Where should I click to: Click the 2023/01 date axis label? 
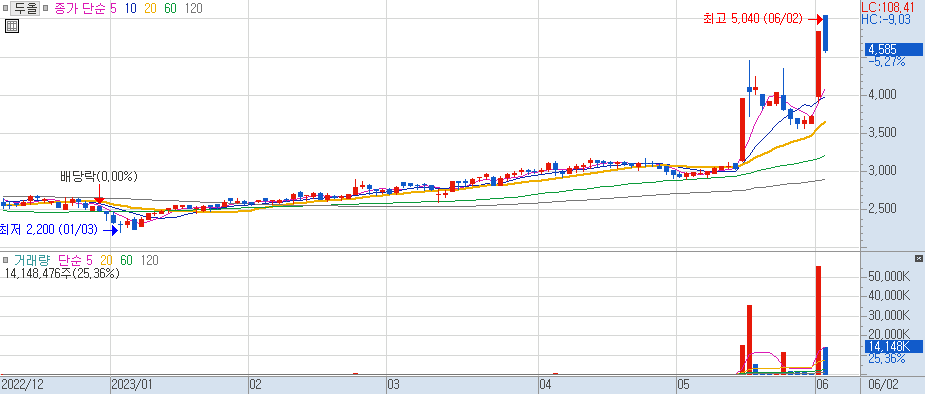(132, 385)
